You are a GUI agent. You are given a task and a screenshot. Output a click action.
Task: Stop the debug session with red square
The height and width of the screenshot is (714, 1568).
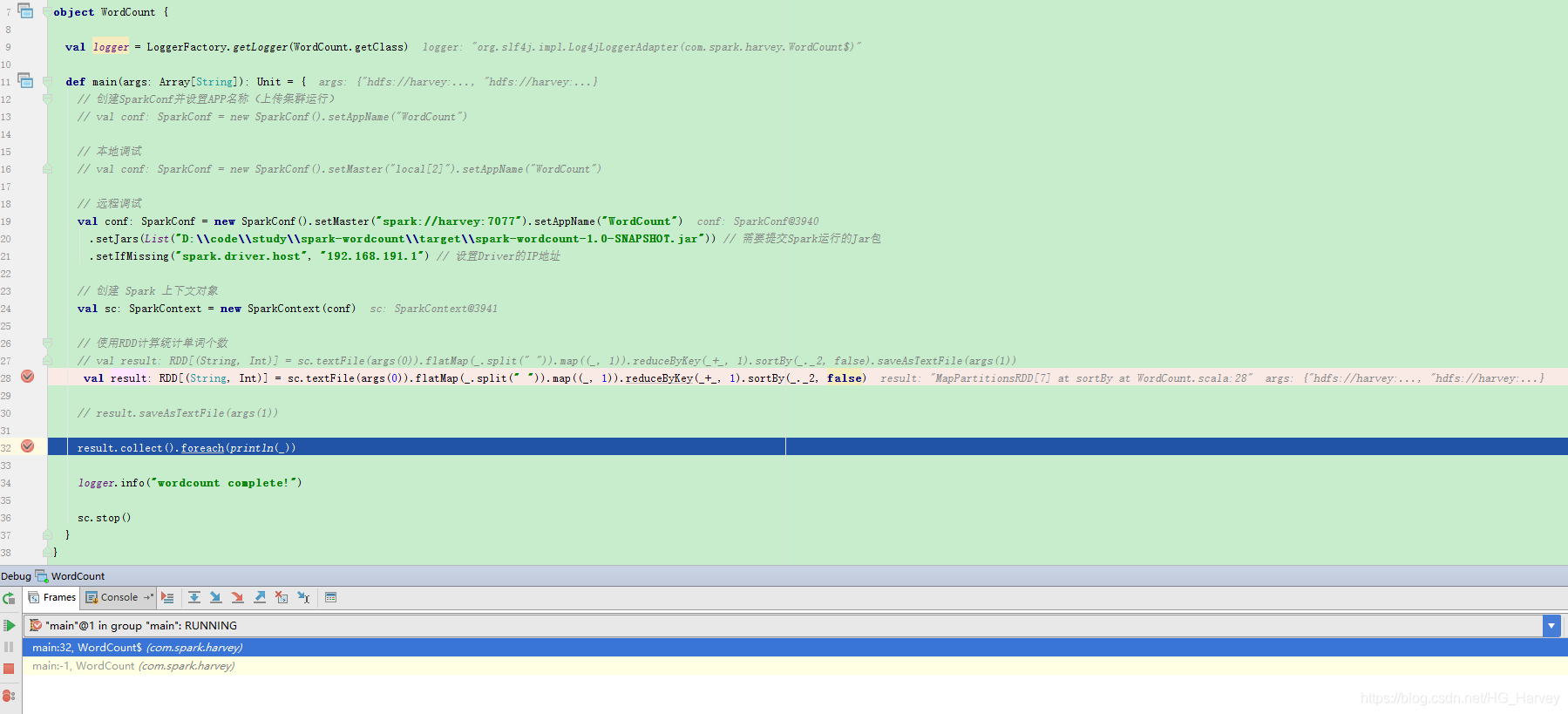[9, 669]
